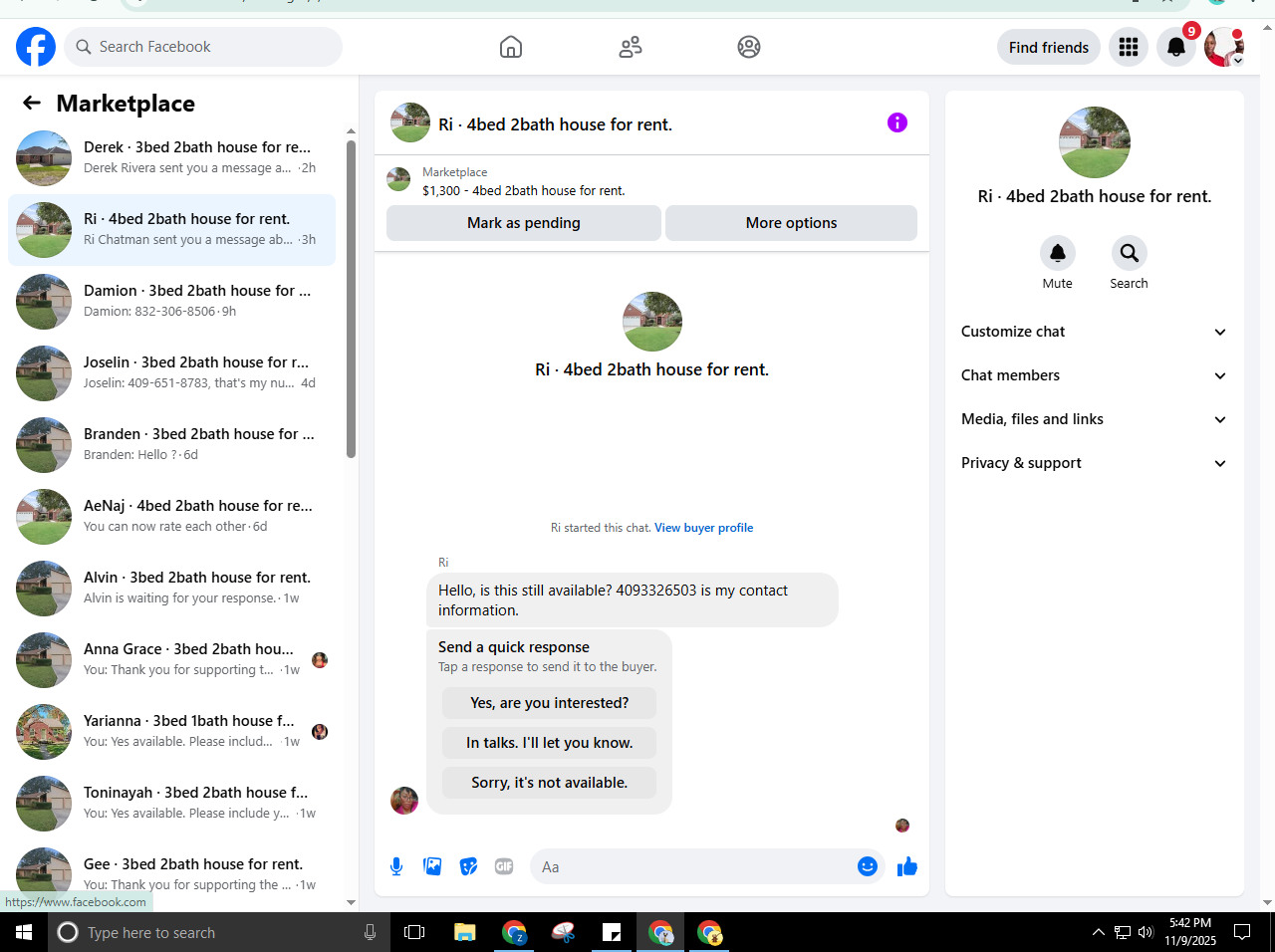
Task: Expand Chat members section
Action: (1095, 375)
